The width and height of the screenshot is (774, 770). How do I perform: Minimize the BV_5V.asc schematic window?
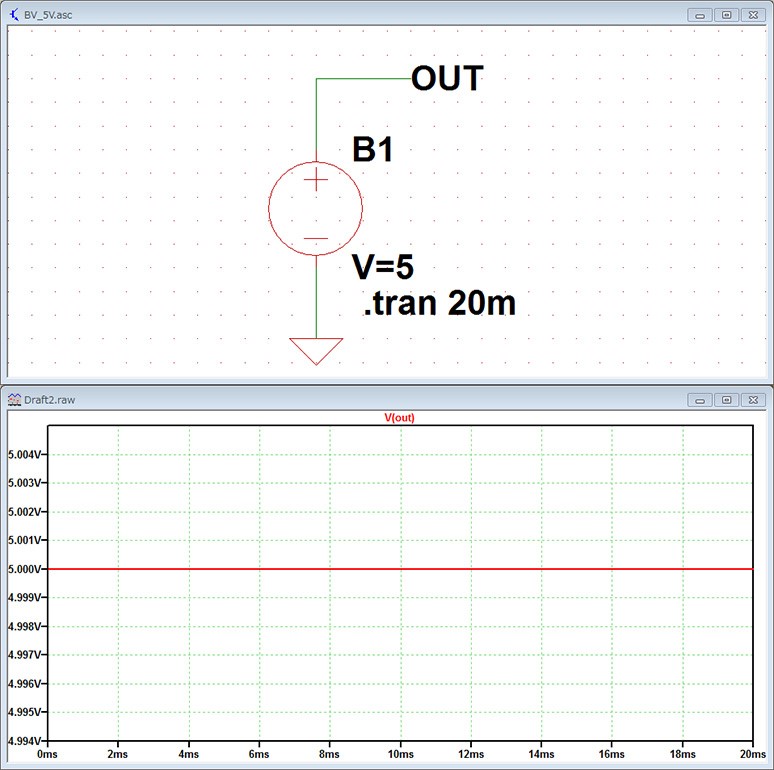702,15
